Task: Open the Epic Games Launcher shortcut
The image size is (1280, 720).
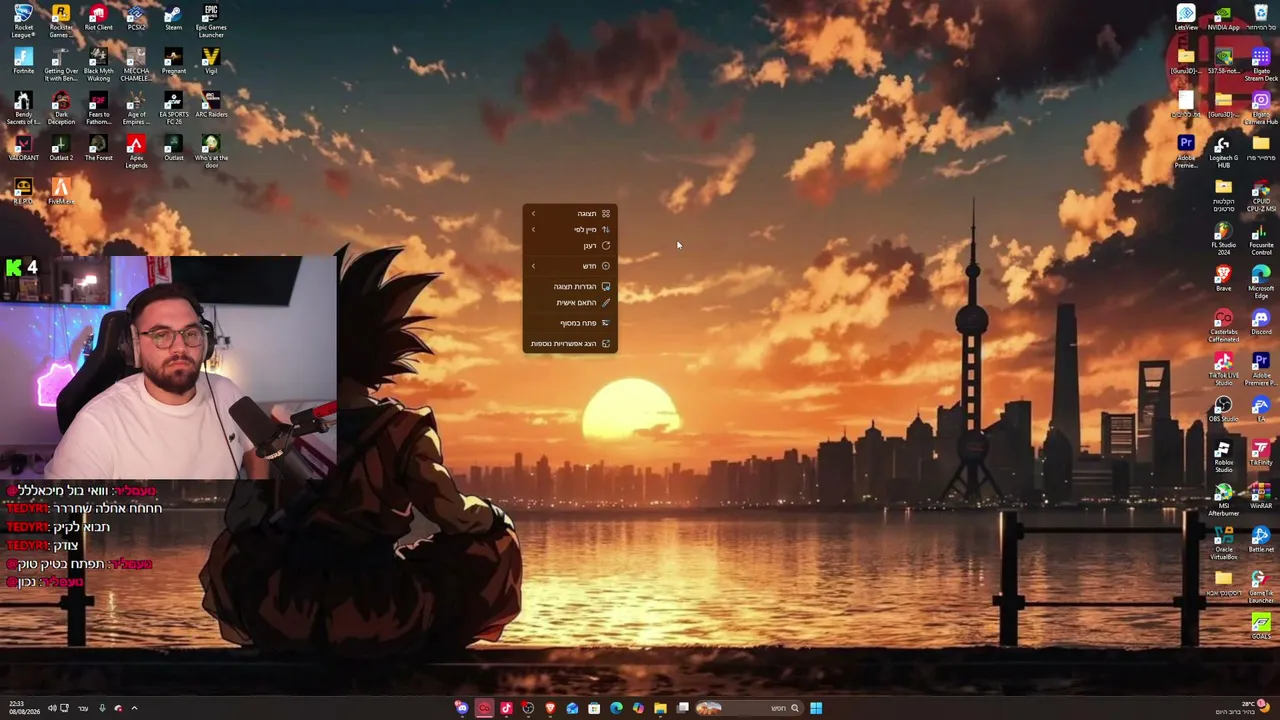Action: click(211, 21)
